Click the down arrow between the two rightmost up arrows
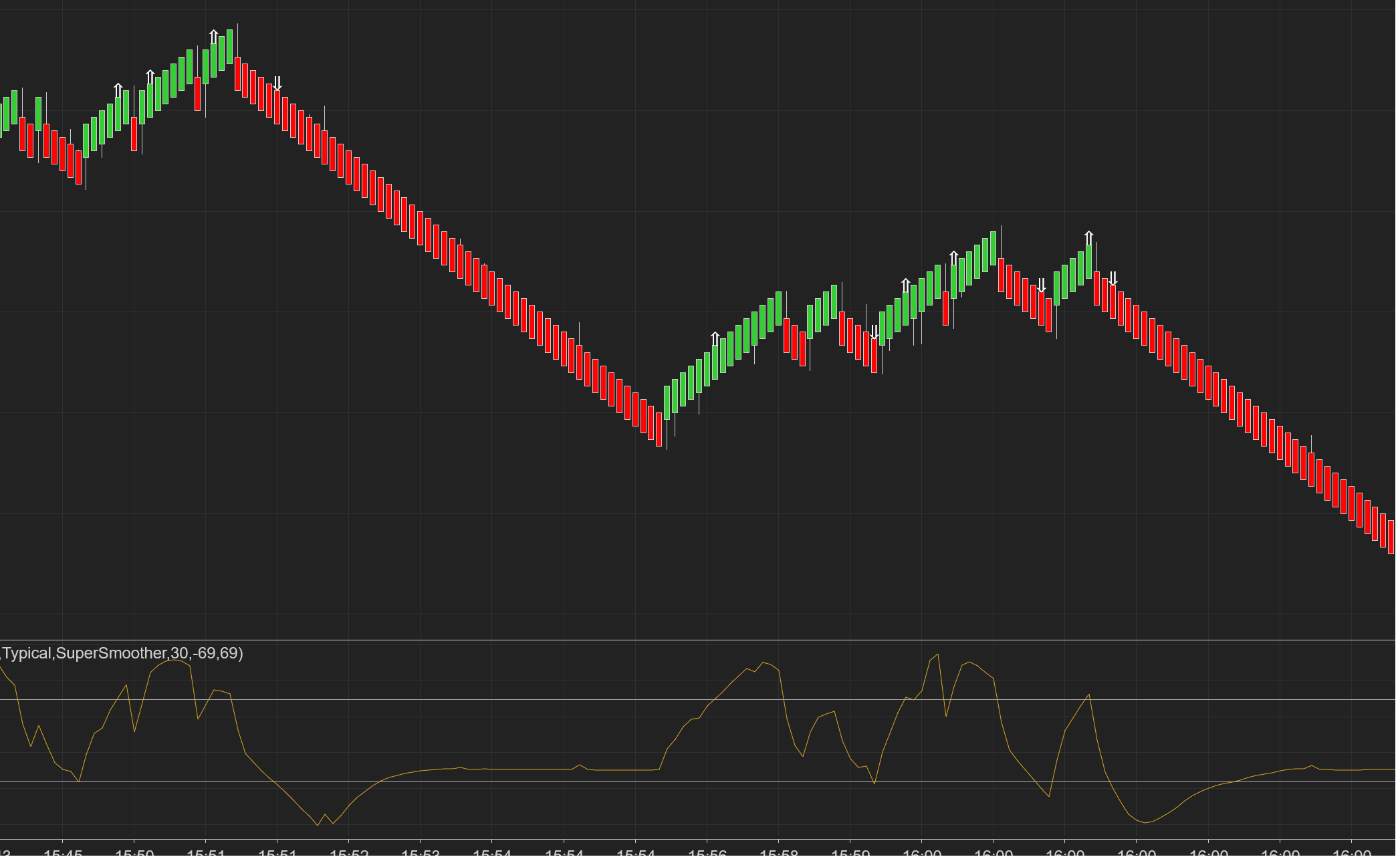Screen dimensions: 1400x857 pos(1041,285)
